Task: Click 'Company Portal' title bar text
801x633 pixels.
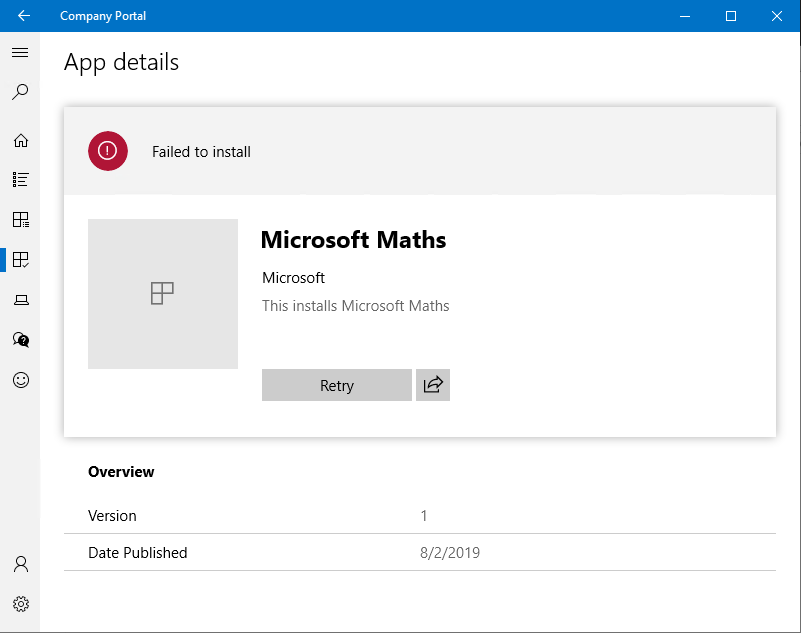Action: tap(103, 16)
